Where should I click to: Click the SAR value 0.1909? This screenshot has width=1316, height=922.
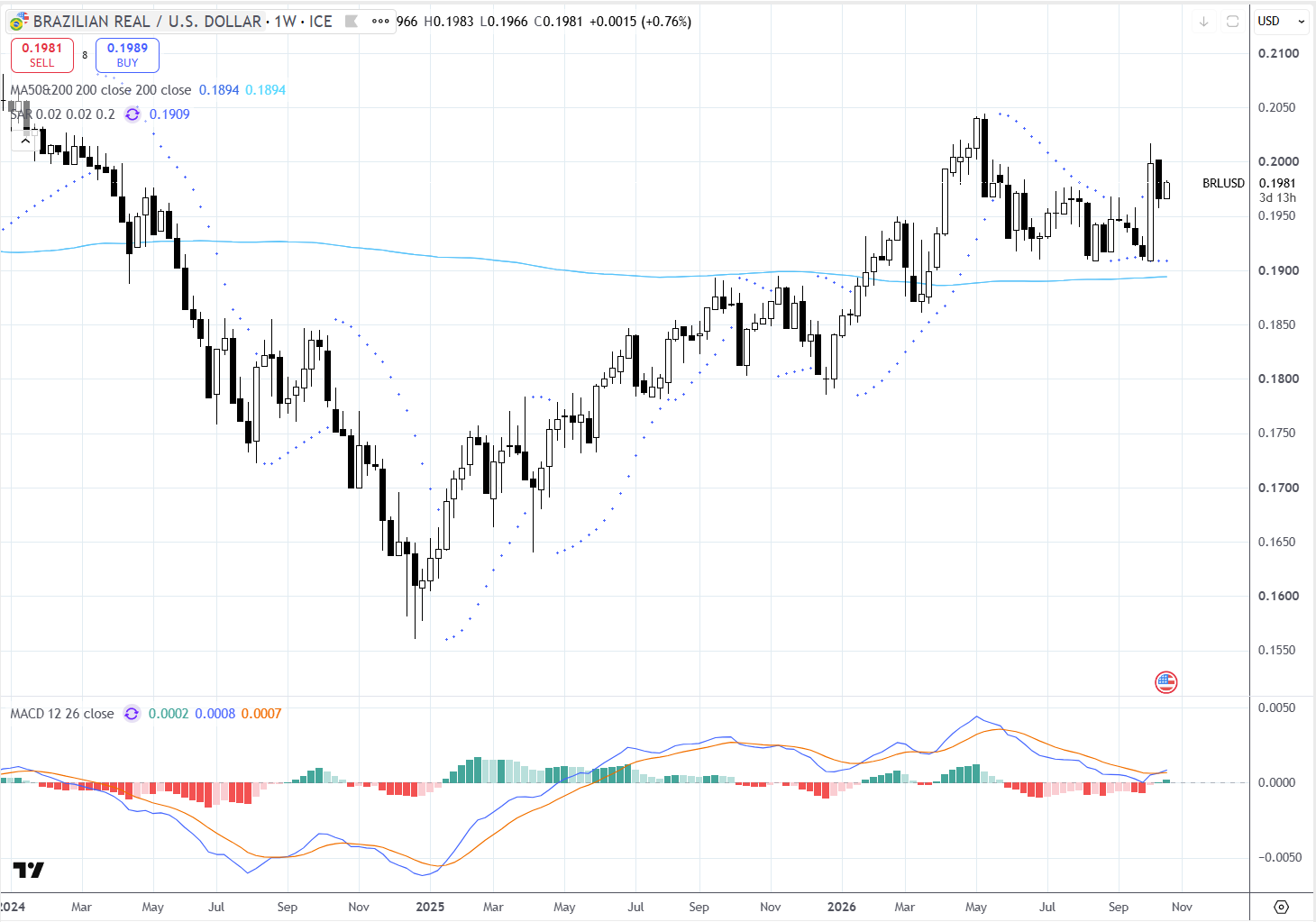pyautogui.click(x=169, y=114)
